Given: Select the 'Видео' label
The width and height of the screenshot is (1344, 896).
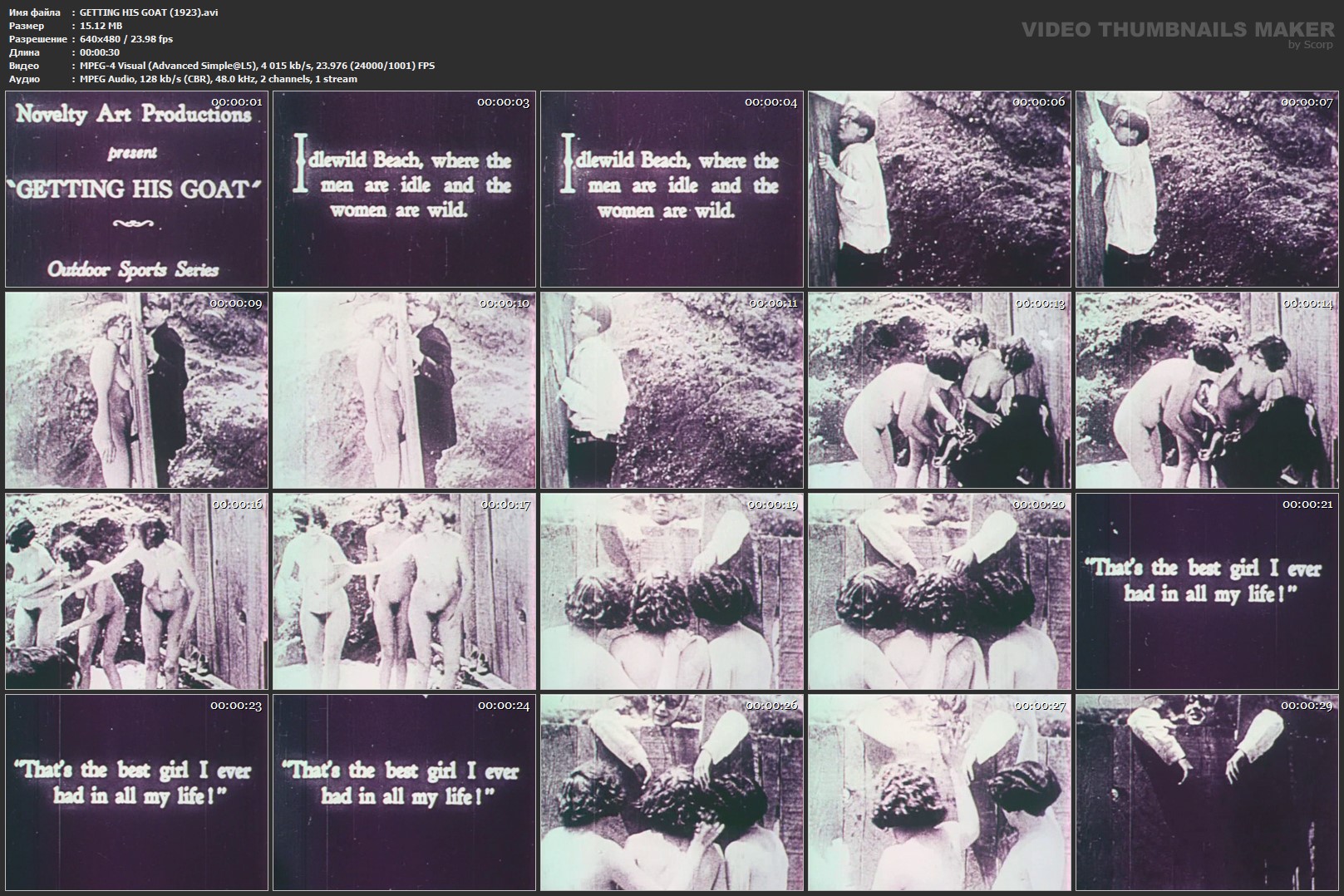Looking at the screenshot, I should pyautogui.click(x=23, y=66).
